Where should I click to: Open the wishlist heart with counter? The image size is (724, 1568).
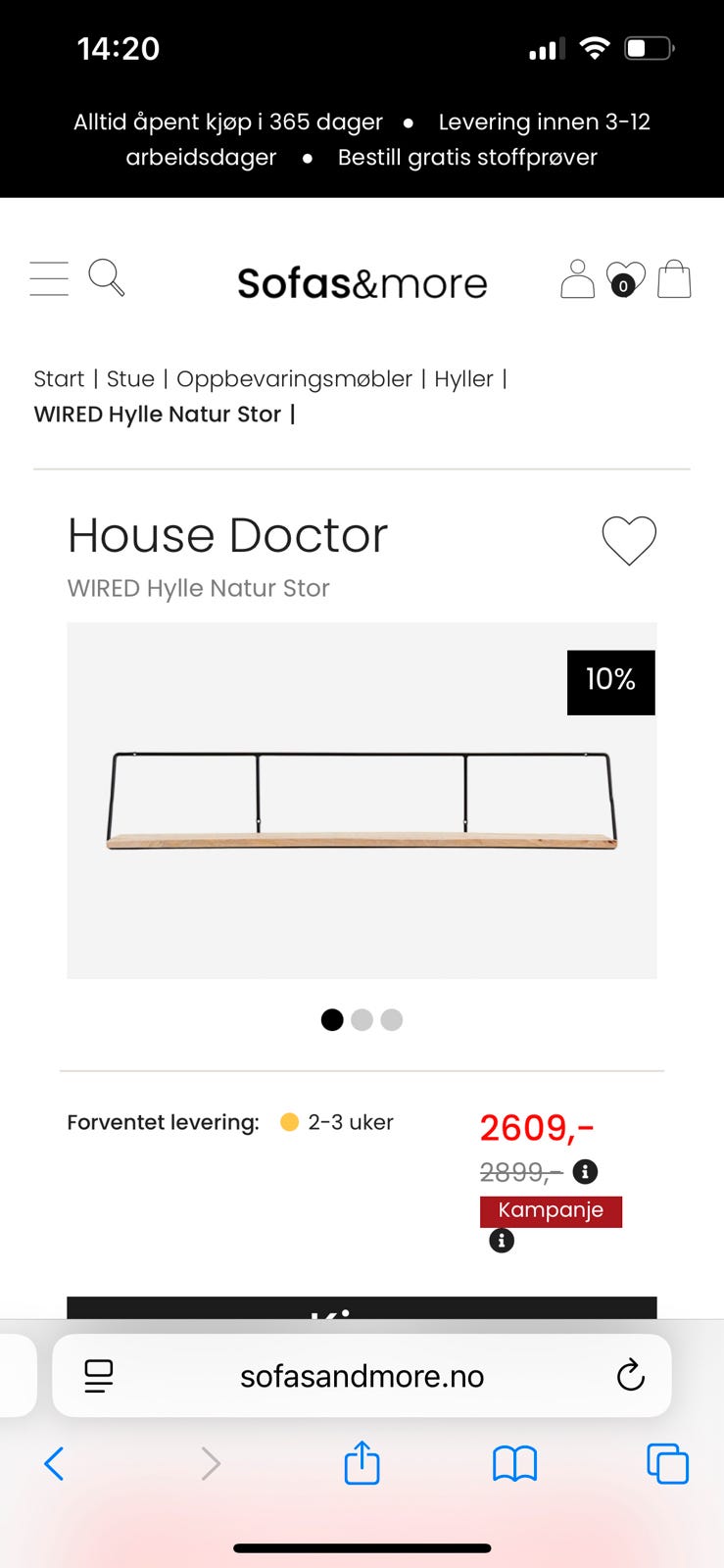(x=625, y=279)
